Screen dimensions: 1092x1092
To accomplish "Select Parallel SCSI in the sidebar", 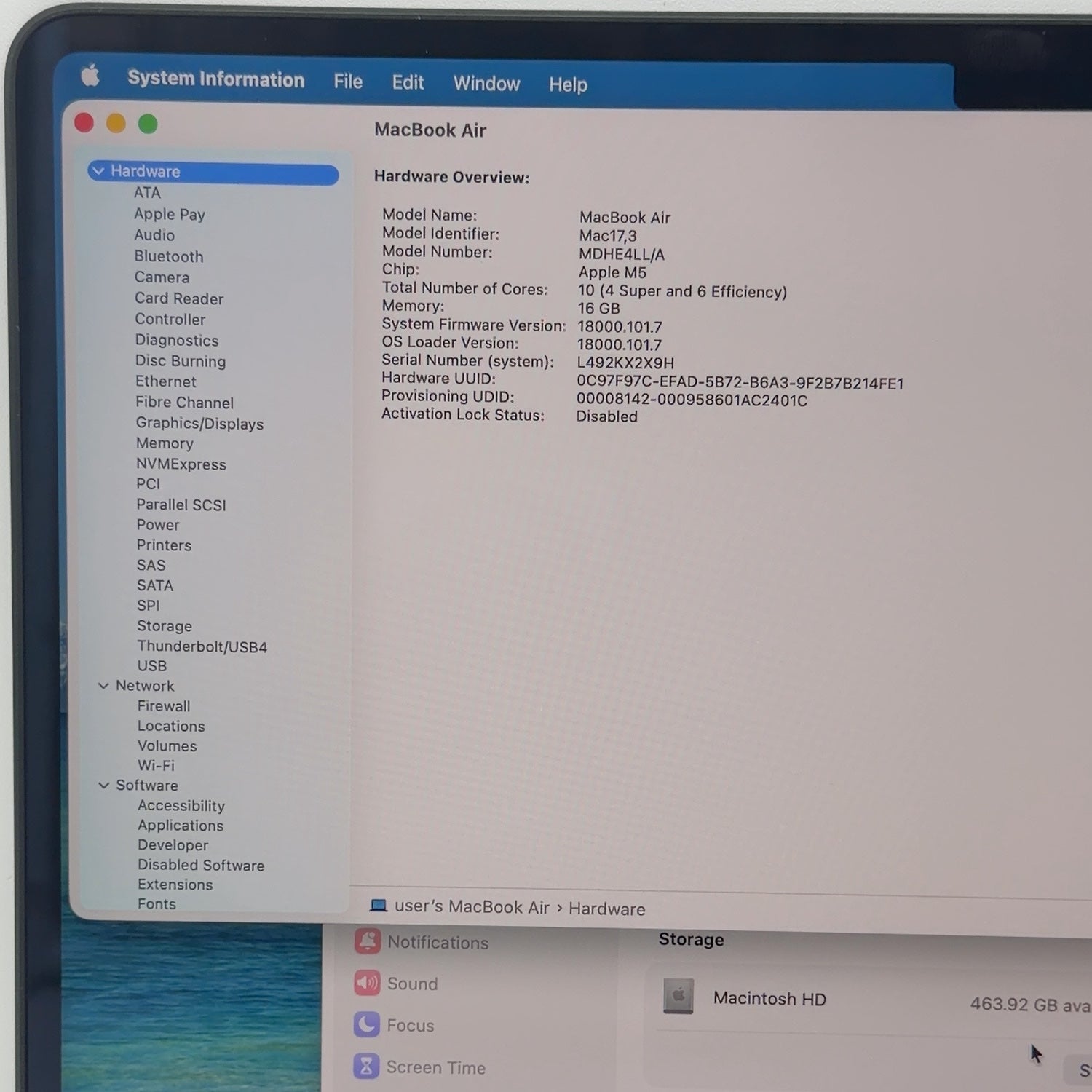I will pos(181,505).
